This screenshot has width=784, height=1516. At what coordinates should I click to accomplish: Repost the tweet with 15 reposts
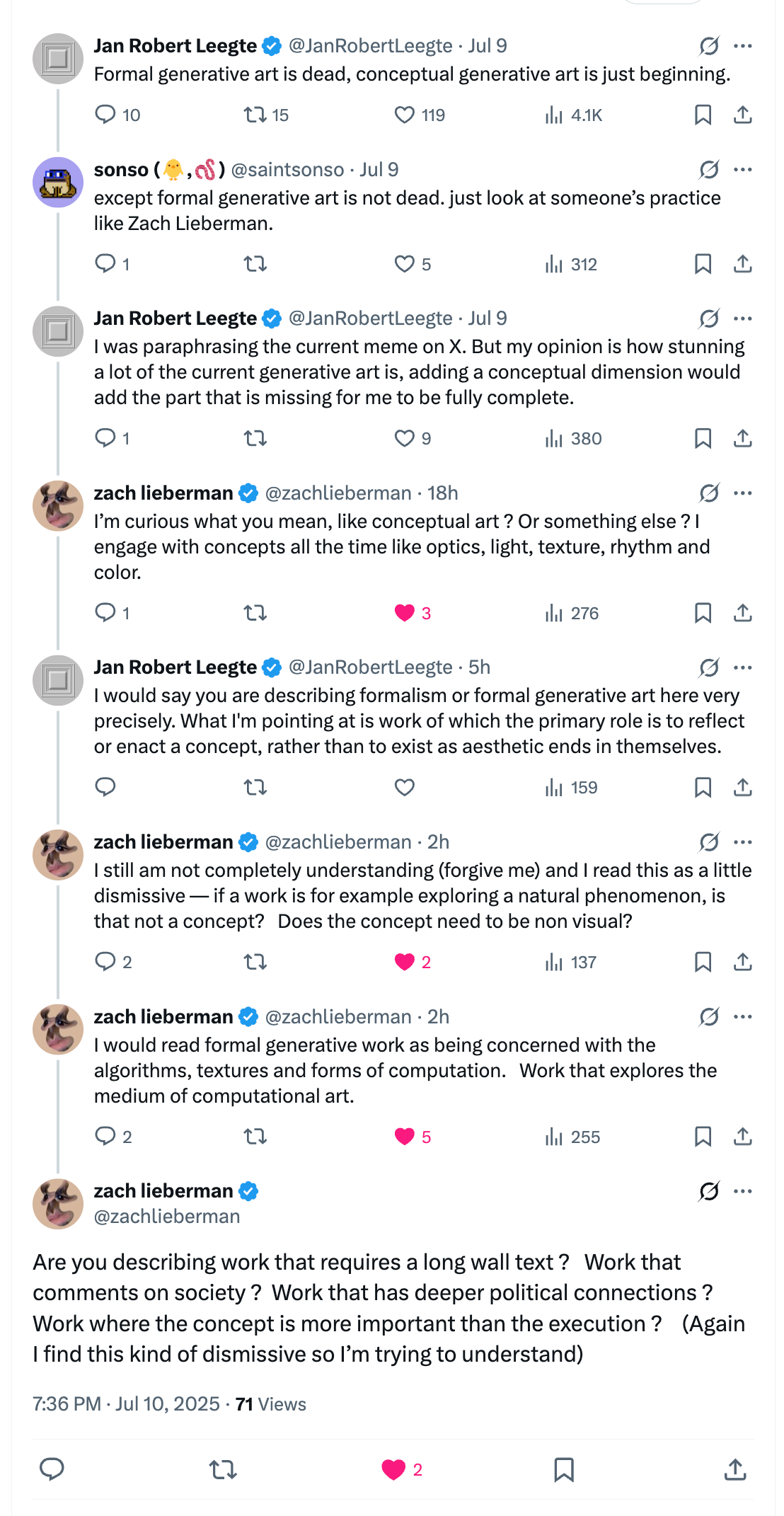tap(255, 115)
